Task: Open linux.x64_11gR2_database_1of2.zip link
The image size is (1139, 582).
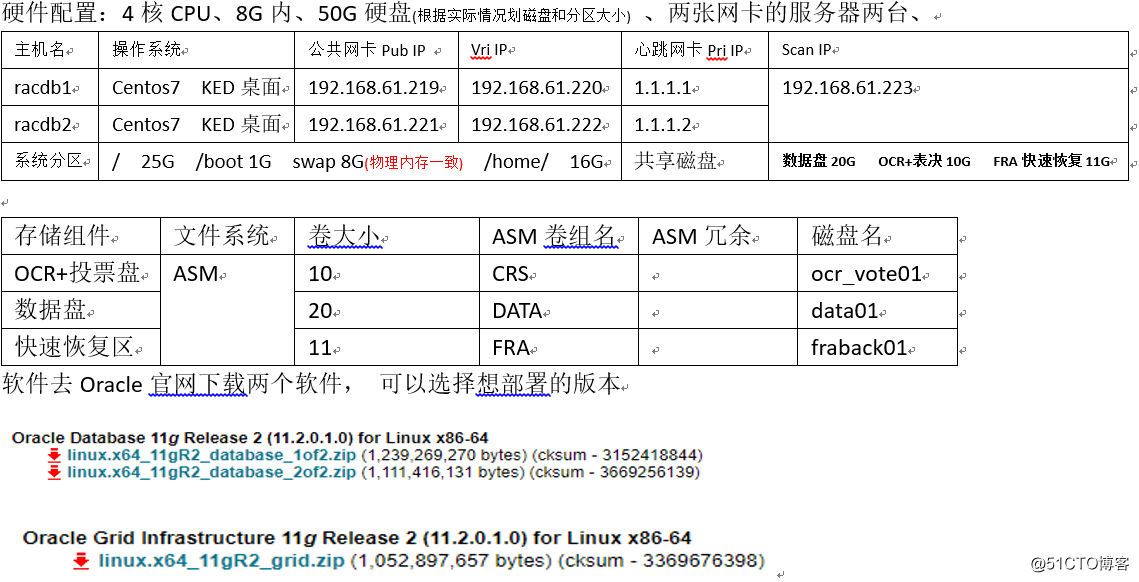Action: [x=211, y=456]
